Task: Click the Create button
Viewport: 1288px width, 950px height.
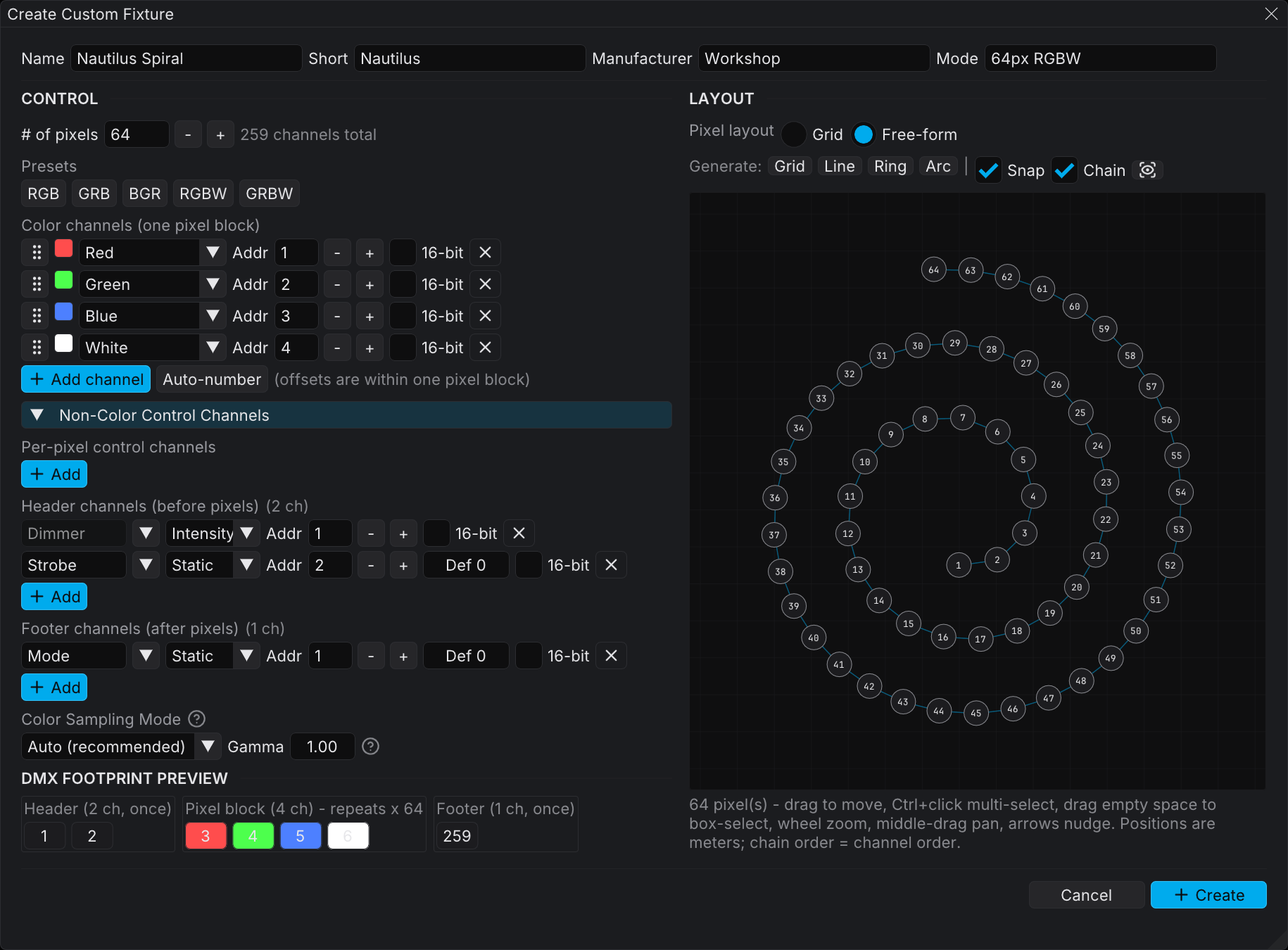Action: (1208, 895)
